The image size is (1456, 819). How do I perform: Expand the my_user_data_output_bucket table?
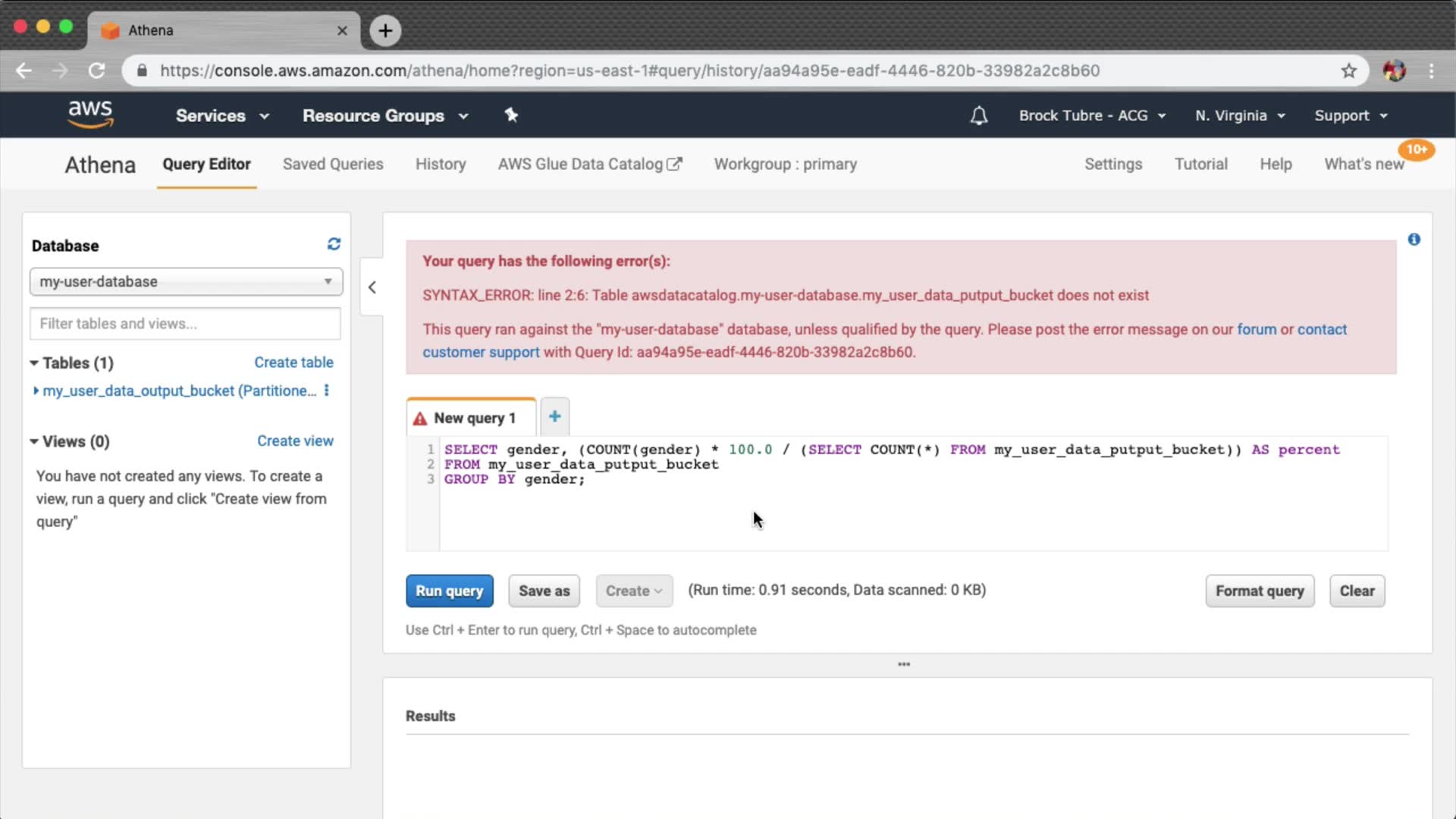(x=36, y=391)
